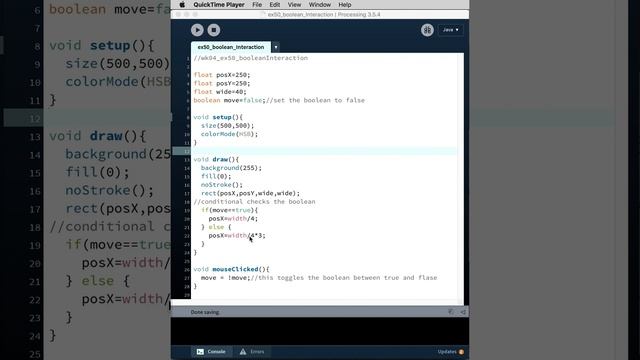640x360 pixels.
Task: Click the 'void draw(){' line
Action: pyautogui.click(x=216, y=160)
